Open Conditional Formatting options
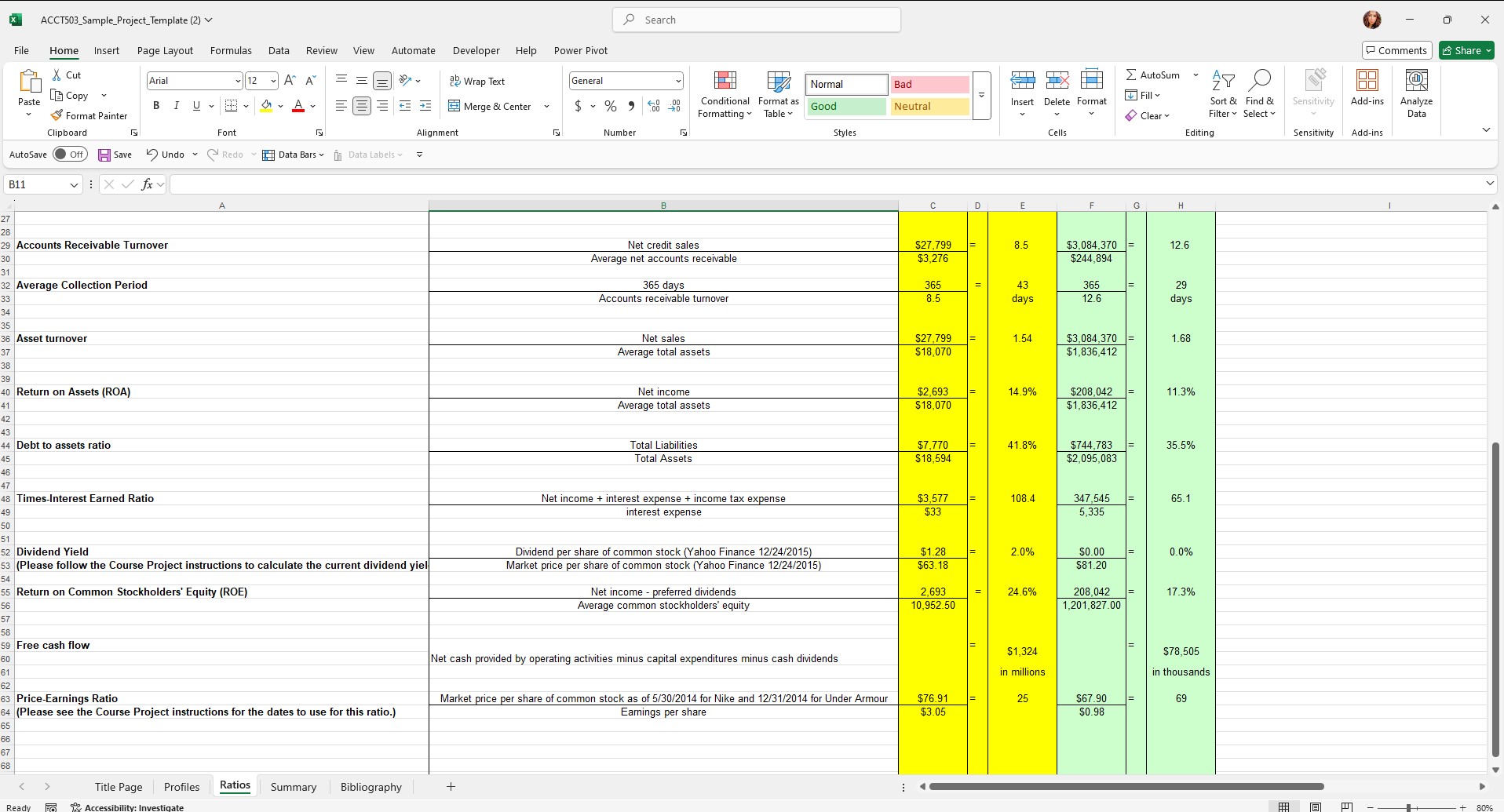 click(x=724, y=94)
